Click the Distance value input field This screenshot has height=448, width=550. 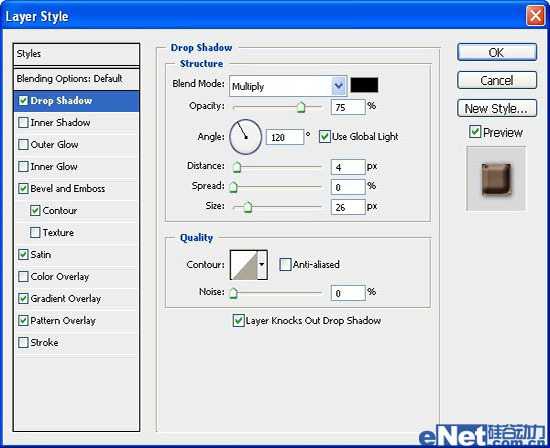348,167
